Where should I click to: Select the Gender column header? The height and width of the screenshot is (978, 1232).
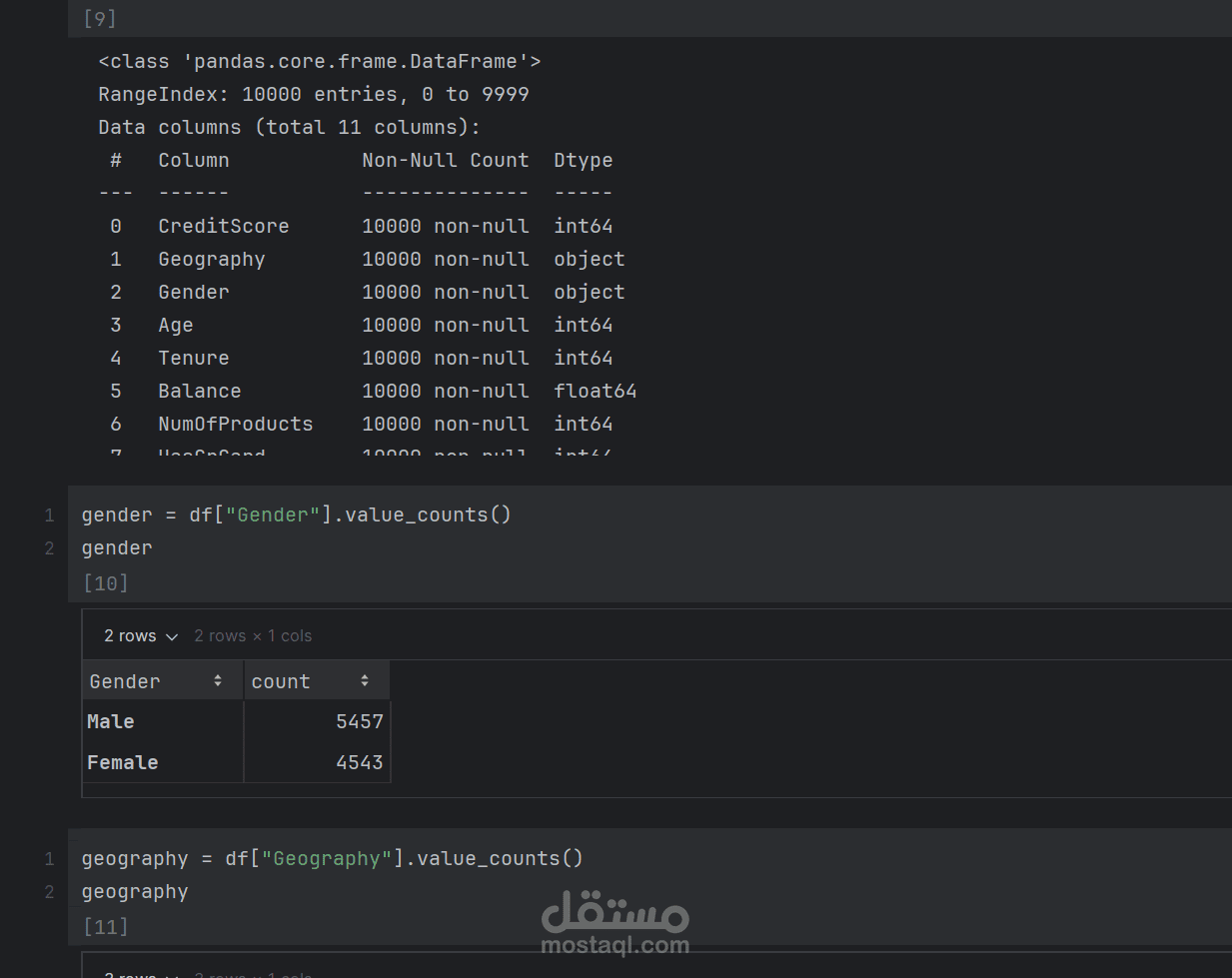pyautogui.click(x=125, y=681)
